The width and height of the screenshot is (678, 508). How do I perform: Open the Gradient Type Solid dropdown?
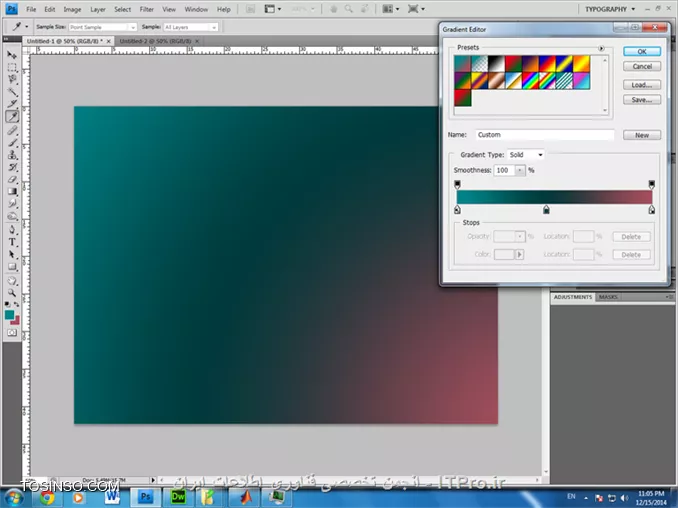526,155
